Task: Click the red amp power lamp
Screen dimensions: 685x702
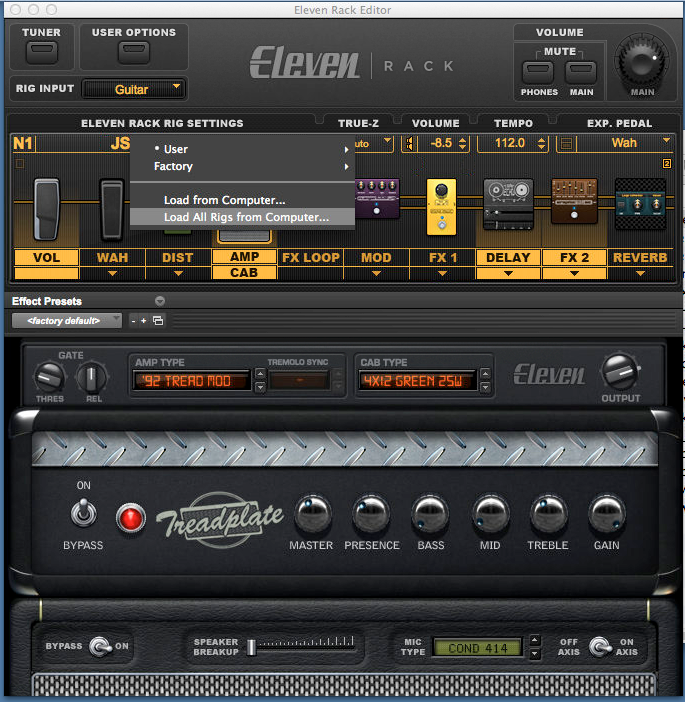Action: [131, 518]
